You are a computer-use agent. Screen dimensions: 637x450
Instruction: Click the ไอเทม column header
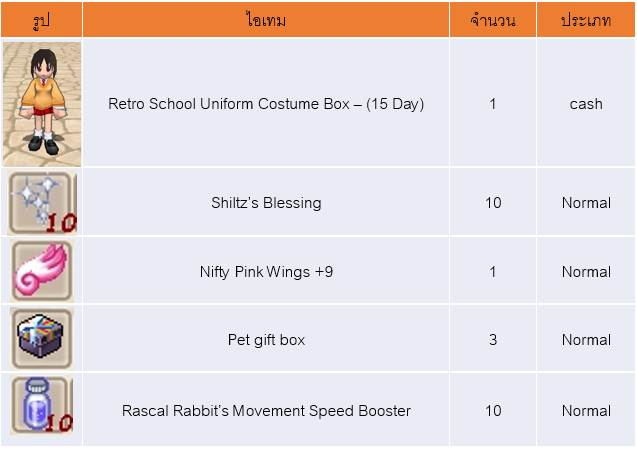266,20
